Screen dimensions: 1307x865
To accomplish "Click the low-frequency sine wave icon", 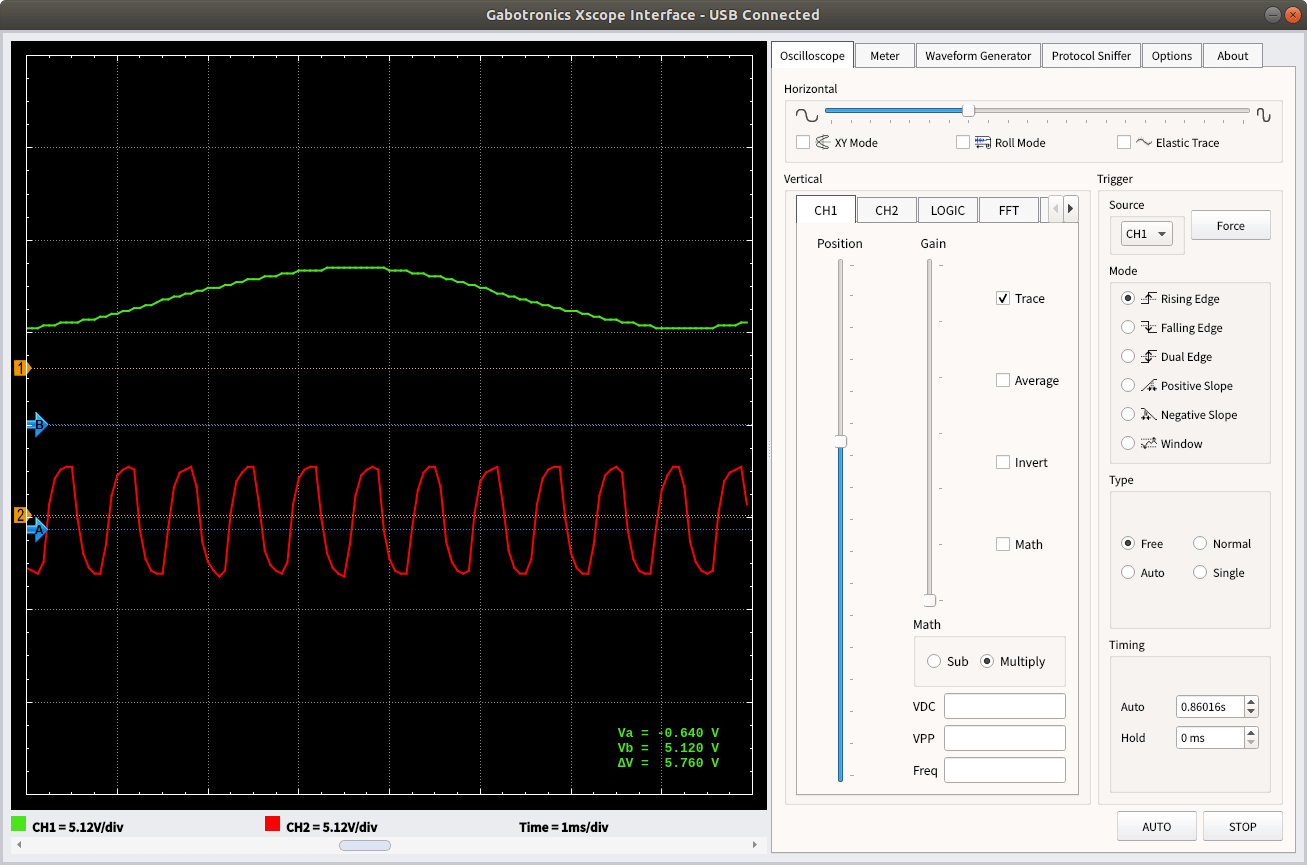I will (807, 114).
